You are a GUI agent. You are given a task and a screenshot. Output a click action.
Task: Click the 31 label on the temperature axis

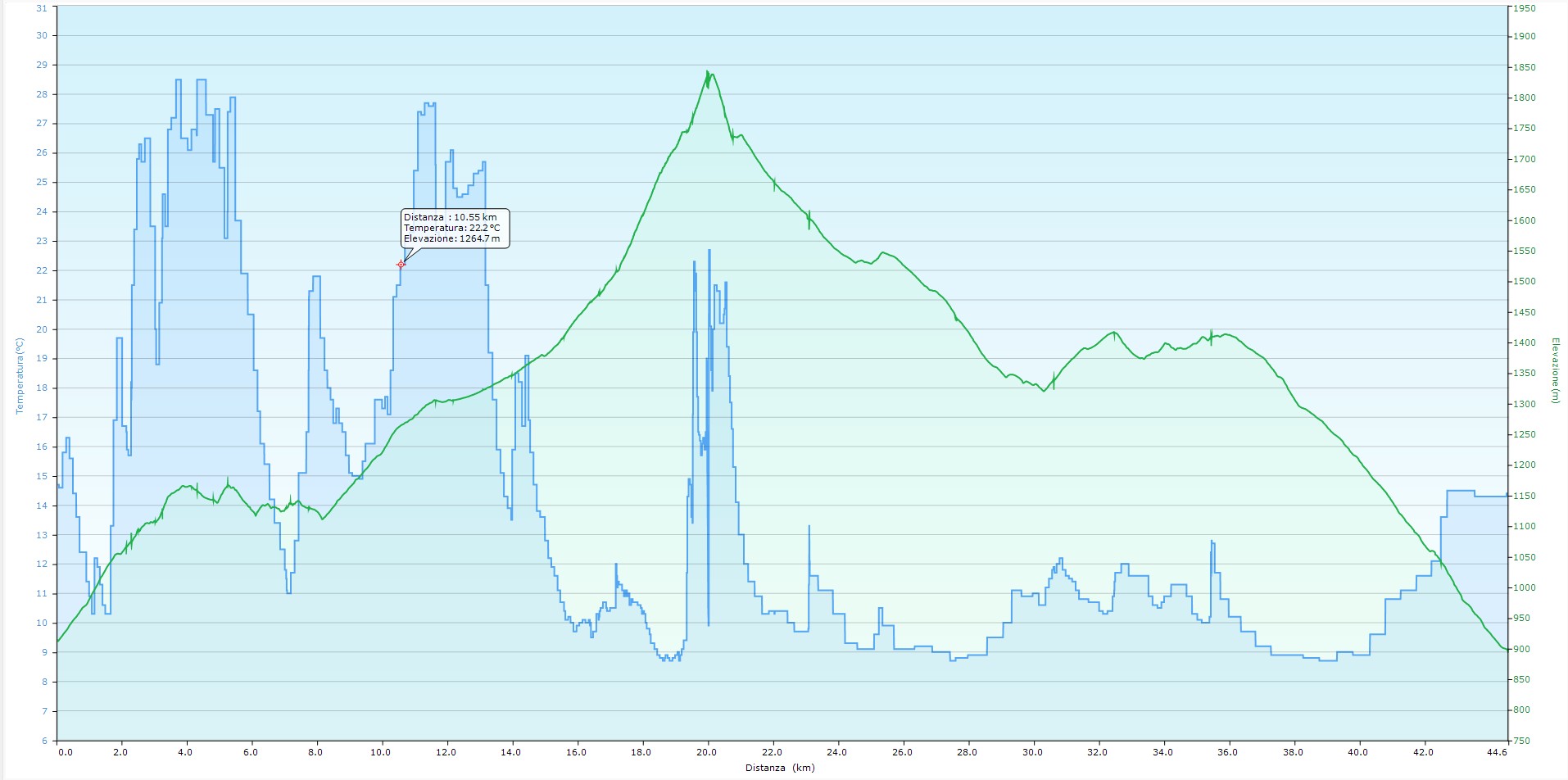42,8
